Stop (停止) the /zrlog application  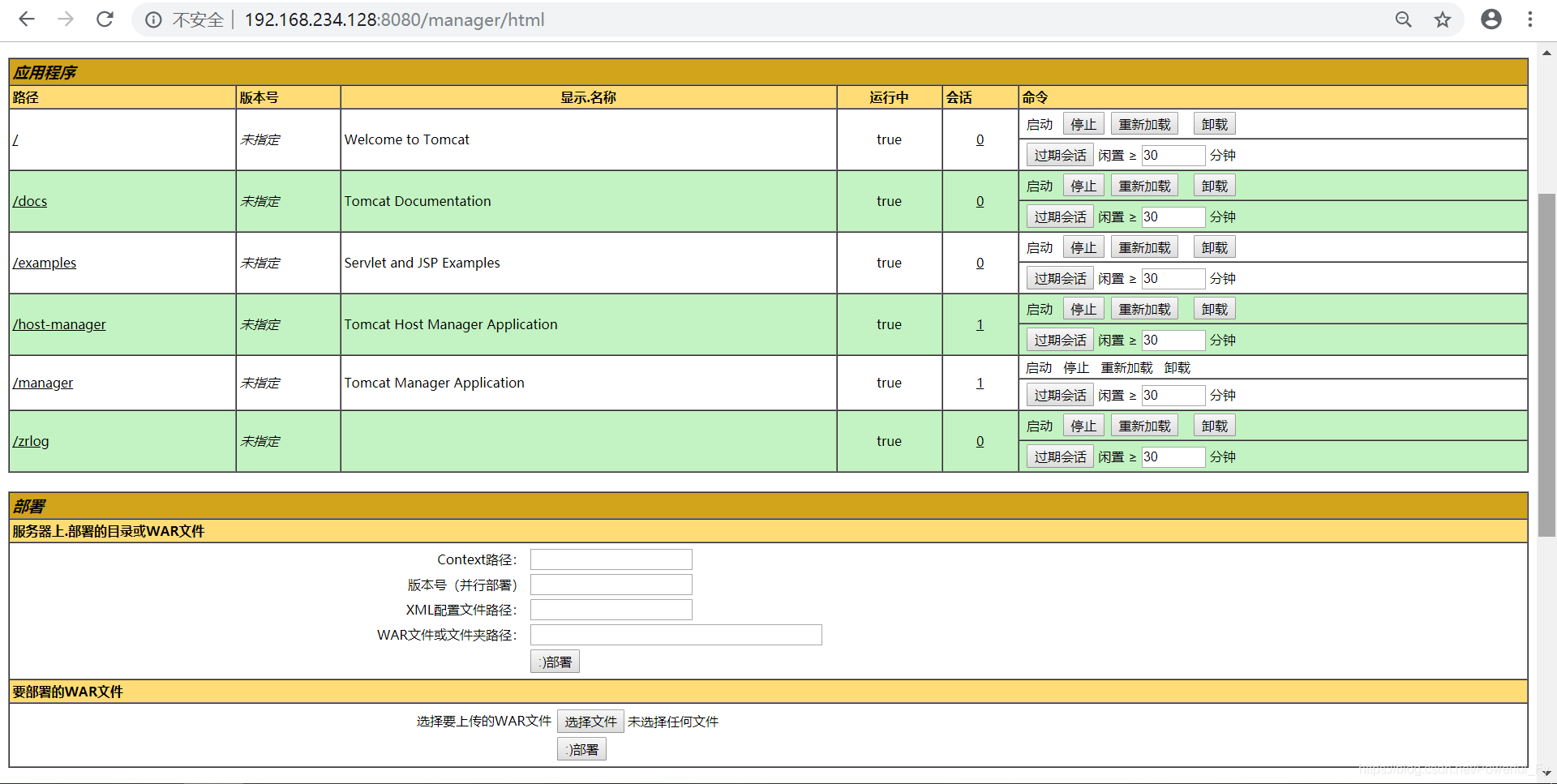click(x=1083, y=426)
